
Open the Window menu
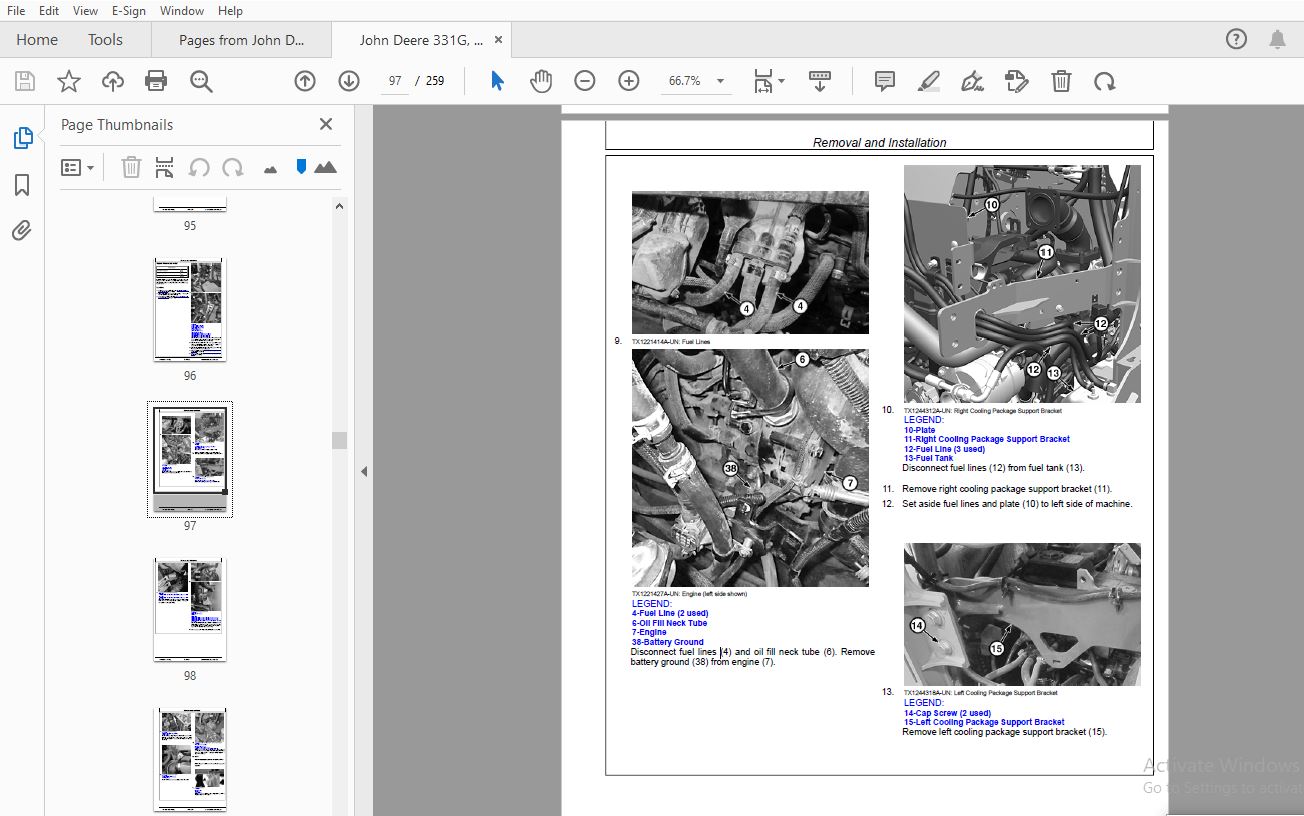[x=182, y=10]
